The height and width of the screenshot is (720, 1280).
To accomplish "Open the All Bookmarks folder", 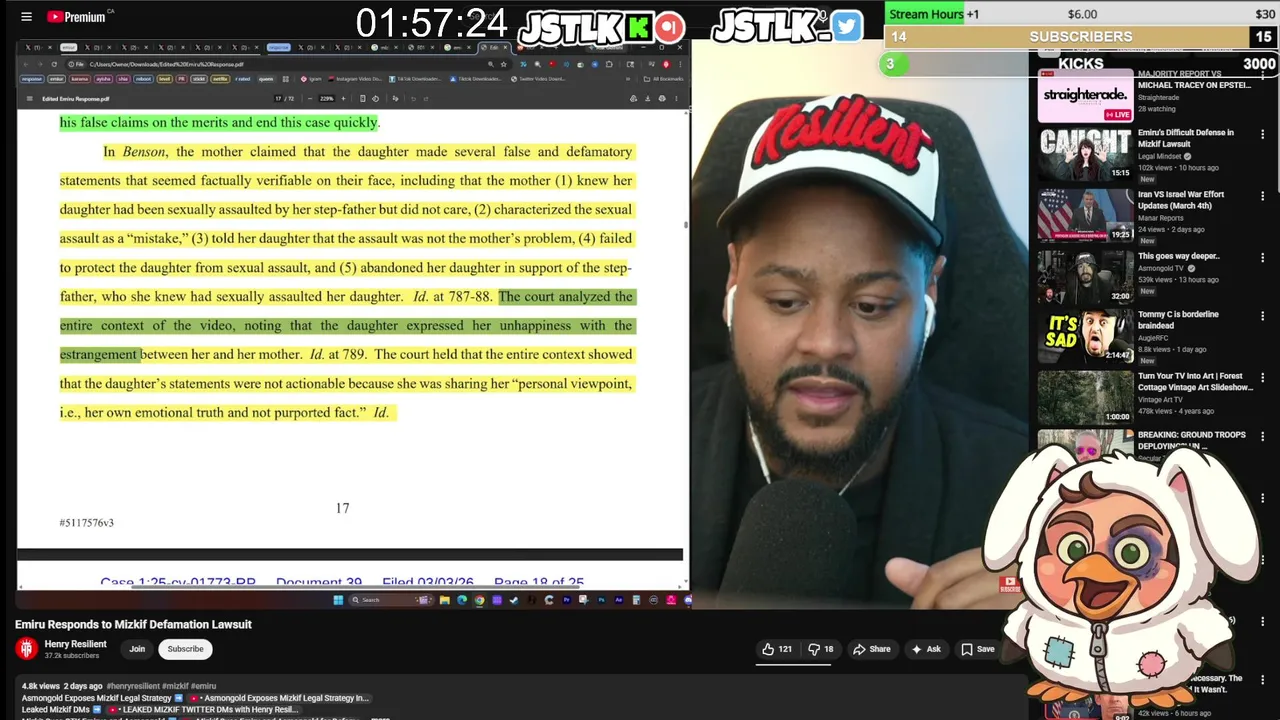I will coord(664,79).
